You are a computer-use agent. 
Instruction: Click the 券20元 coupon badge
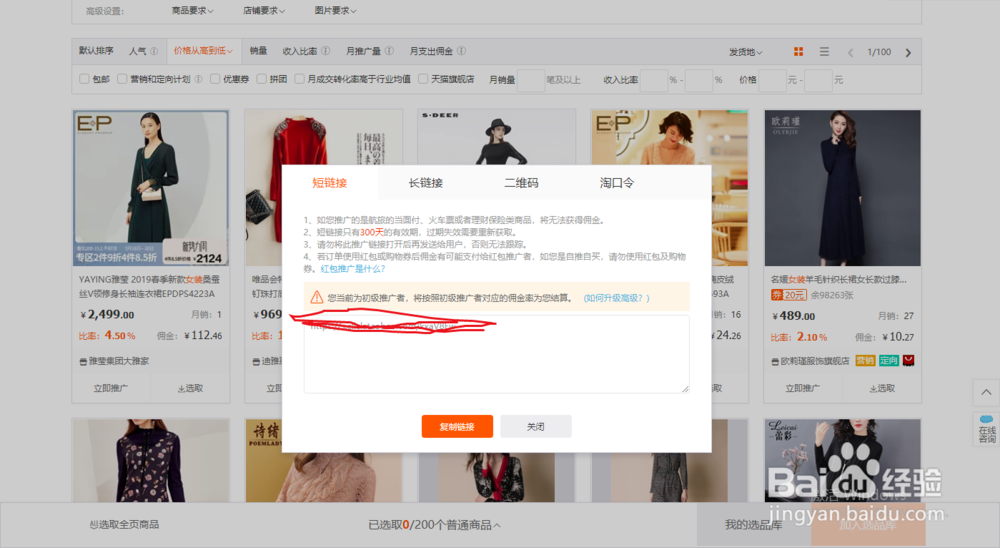(x=788, y=295)
